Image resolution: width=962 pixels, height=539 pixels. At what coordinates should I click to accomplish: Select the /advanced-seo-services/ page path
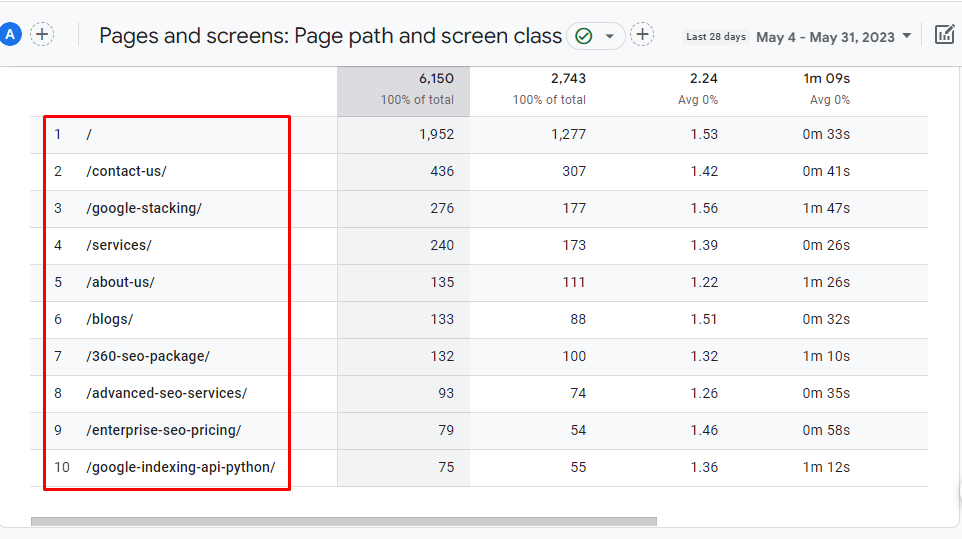167,393
